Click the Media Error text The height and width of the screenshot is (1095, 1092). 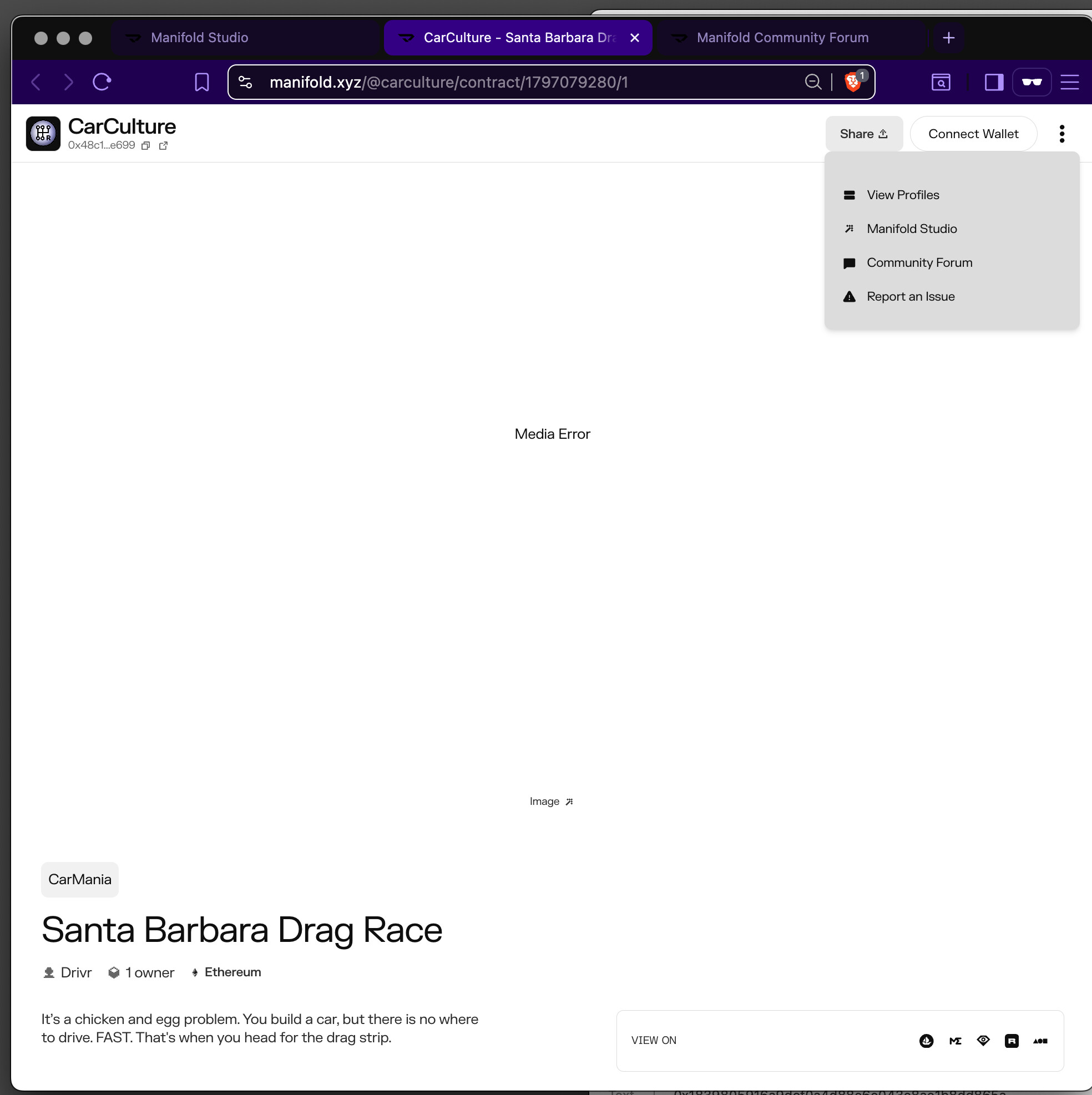(552, 434)
